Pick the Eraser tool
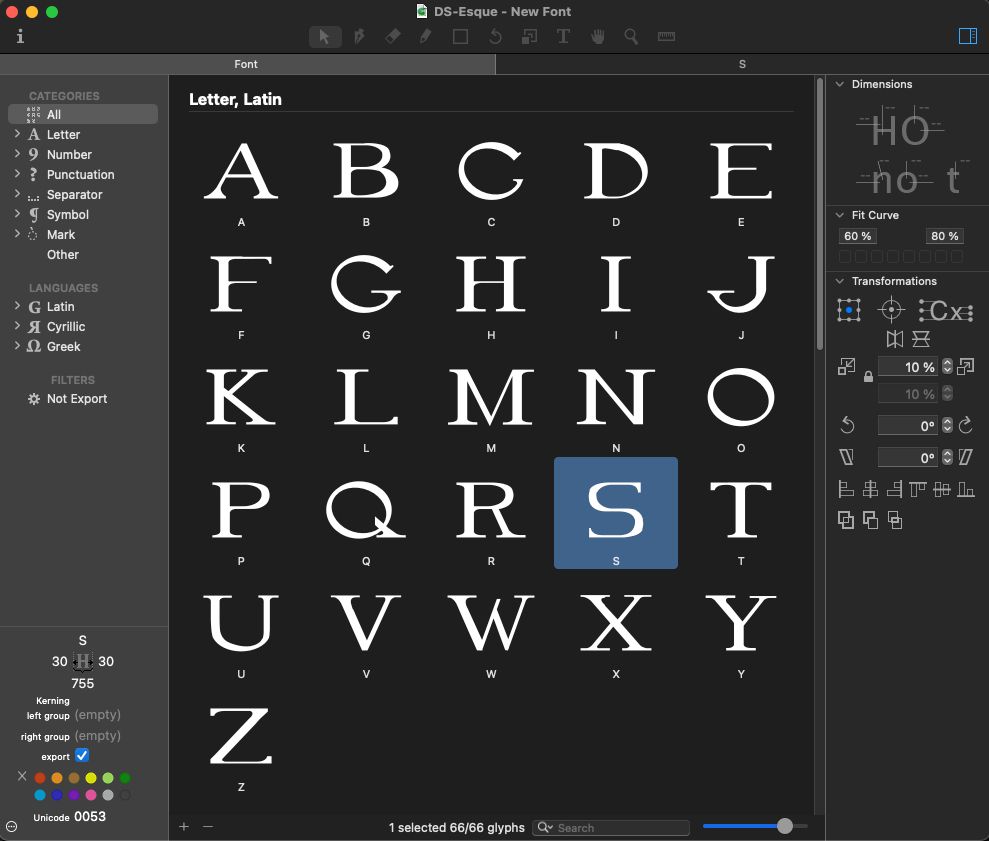Viewport: 989px width, 841px height. coord(393,37)
